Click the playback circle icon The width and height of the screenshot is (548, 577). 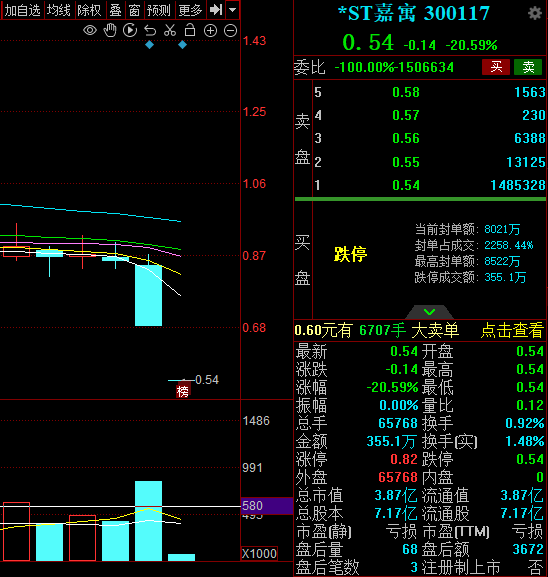click(130, 30)
